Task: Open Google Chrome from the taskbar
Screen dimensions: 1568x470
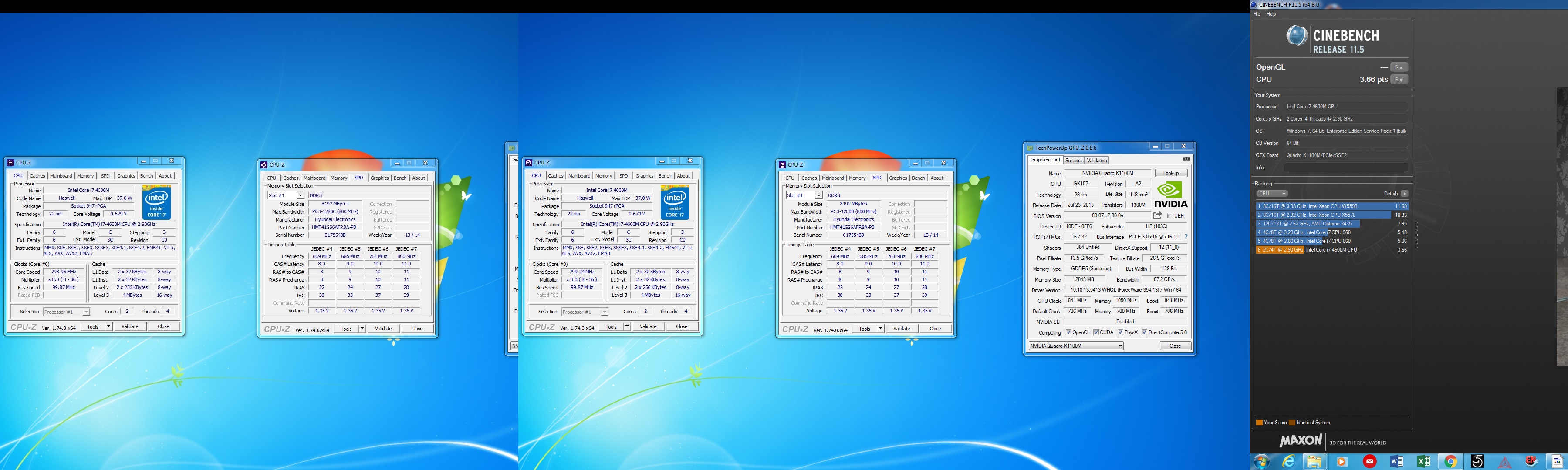Action: click(x=1451, y=461)
